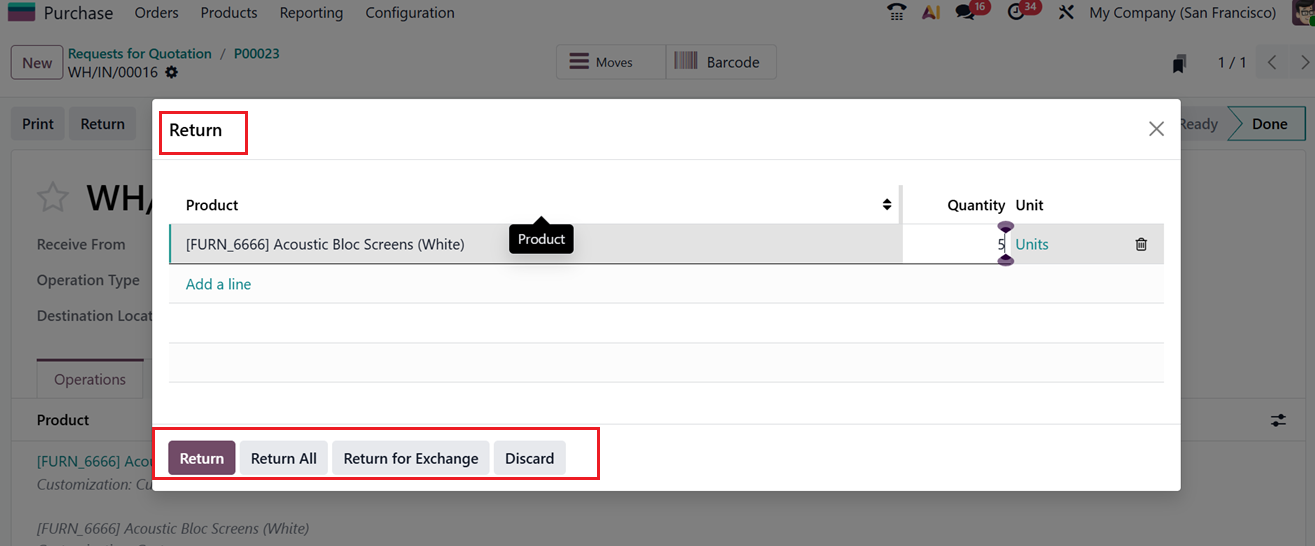Open the Products menu
The image size is (1315, 546).
tap(229, 13)
